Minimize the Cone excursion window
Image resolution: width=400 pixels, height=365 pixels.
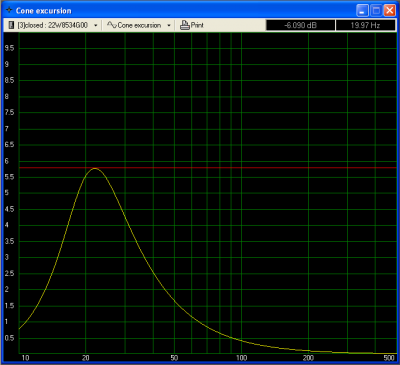coord(362,11)
